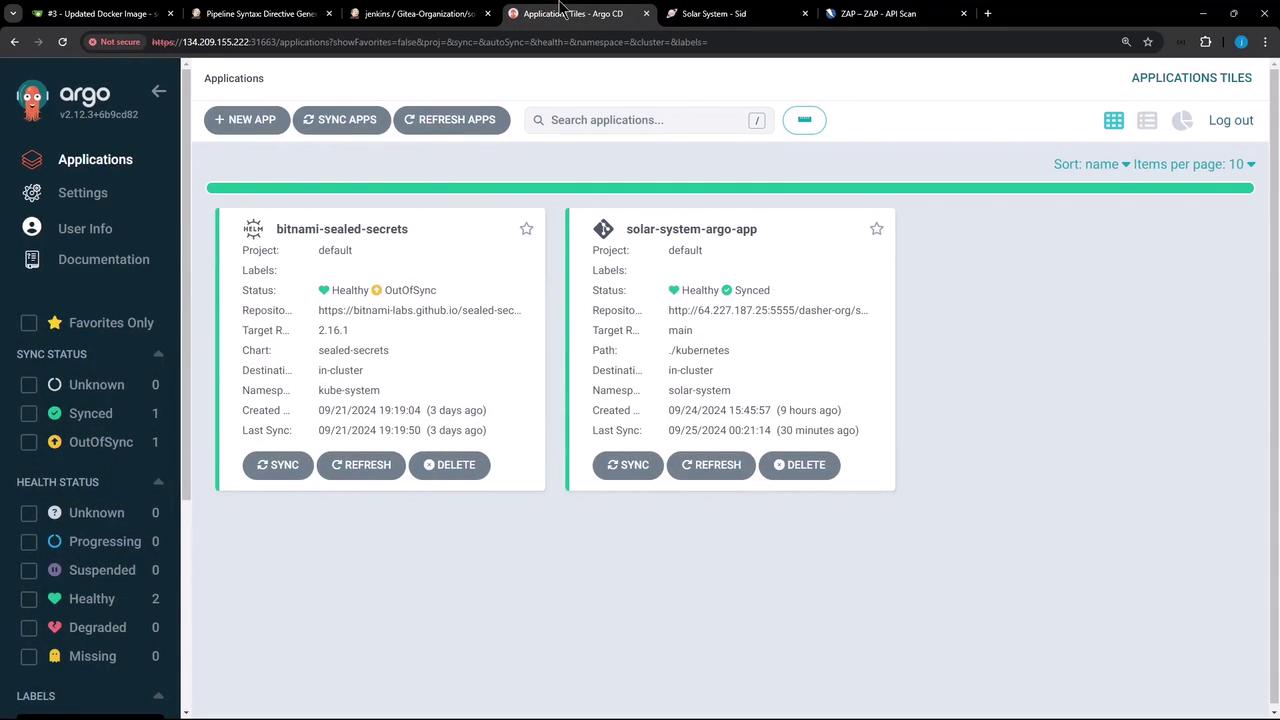Click the SYNC APPS button
This screenshot has height=720, width=1280.
[340, 120]
